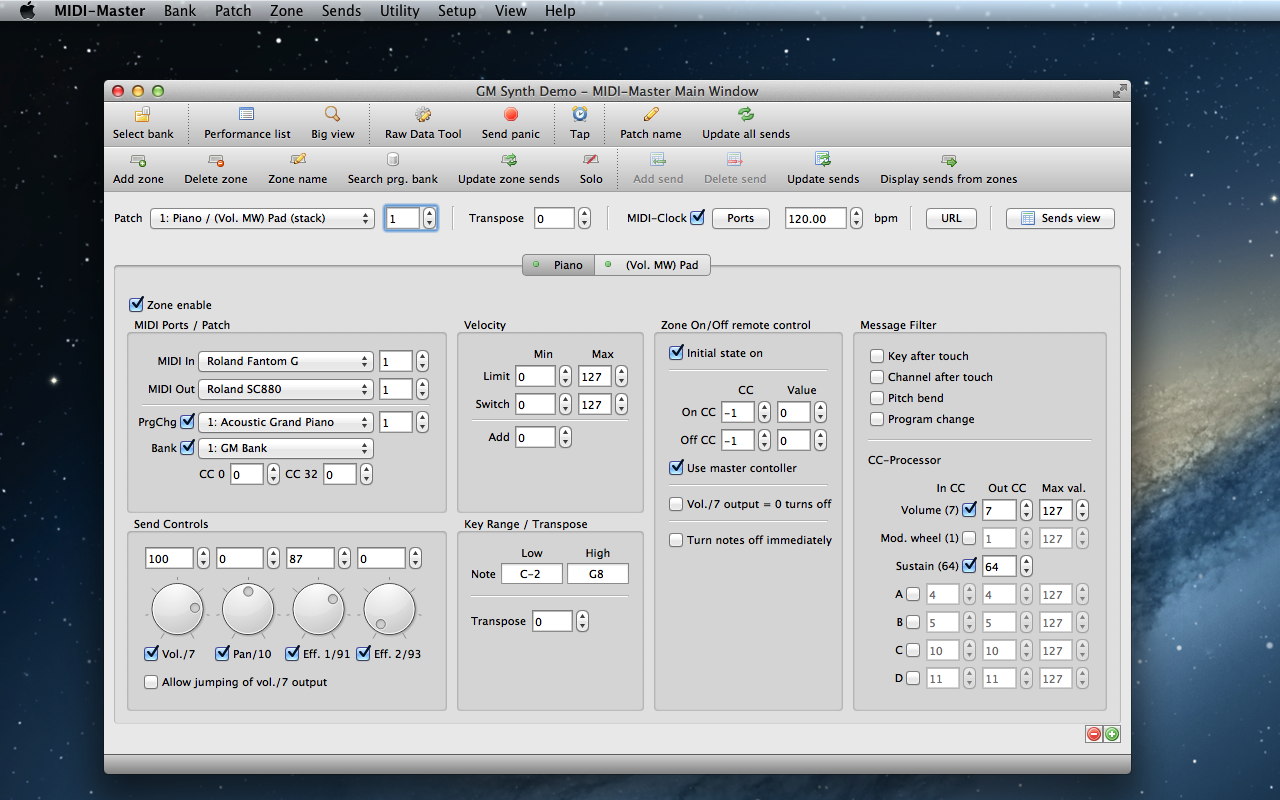Click the bpm field showing 120.00
This screenshot has height=800, width=1280.
click(816, 218)
